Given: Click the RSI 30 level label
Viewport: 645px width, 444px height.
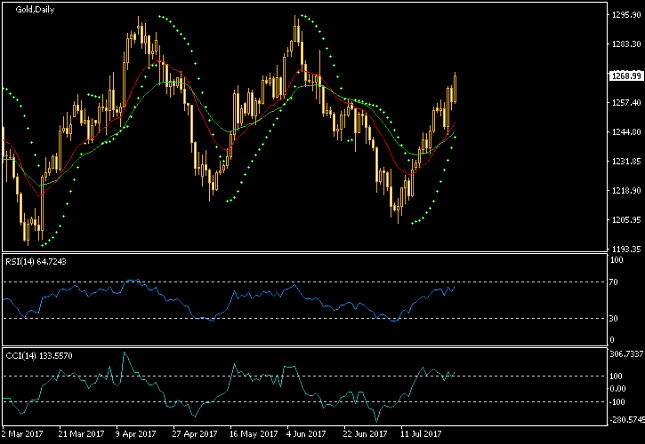Looking at the screenshot, I should 613,318.
